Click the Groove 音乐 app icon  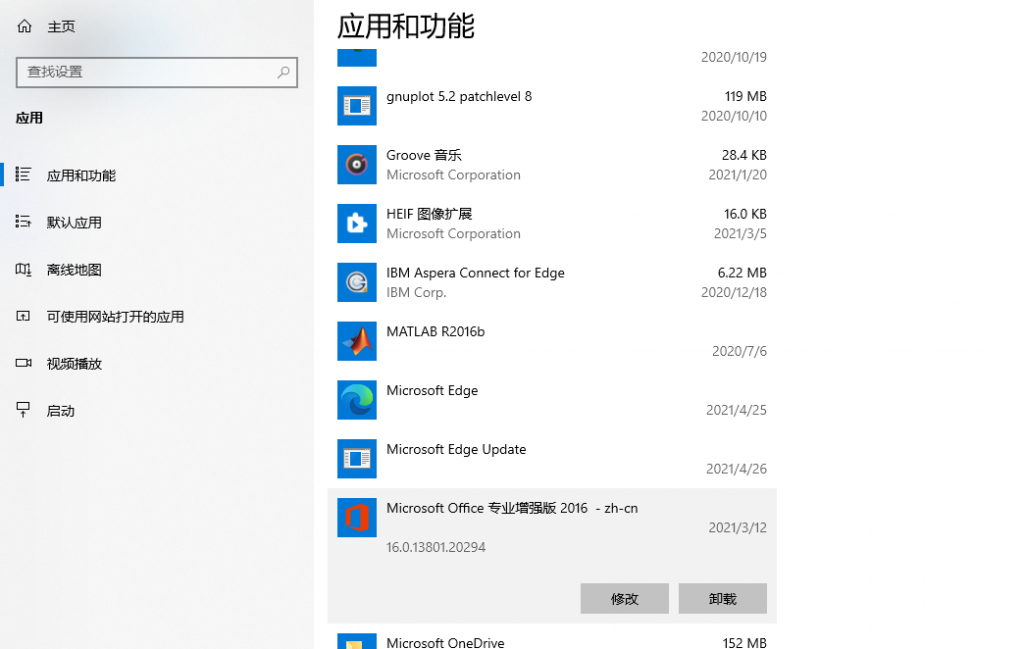[x=357, y=165]
